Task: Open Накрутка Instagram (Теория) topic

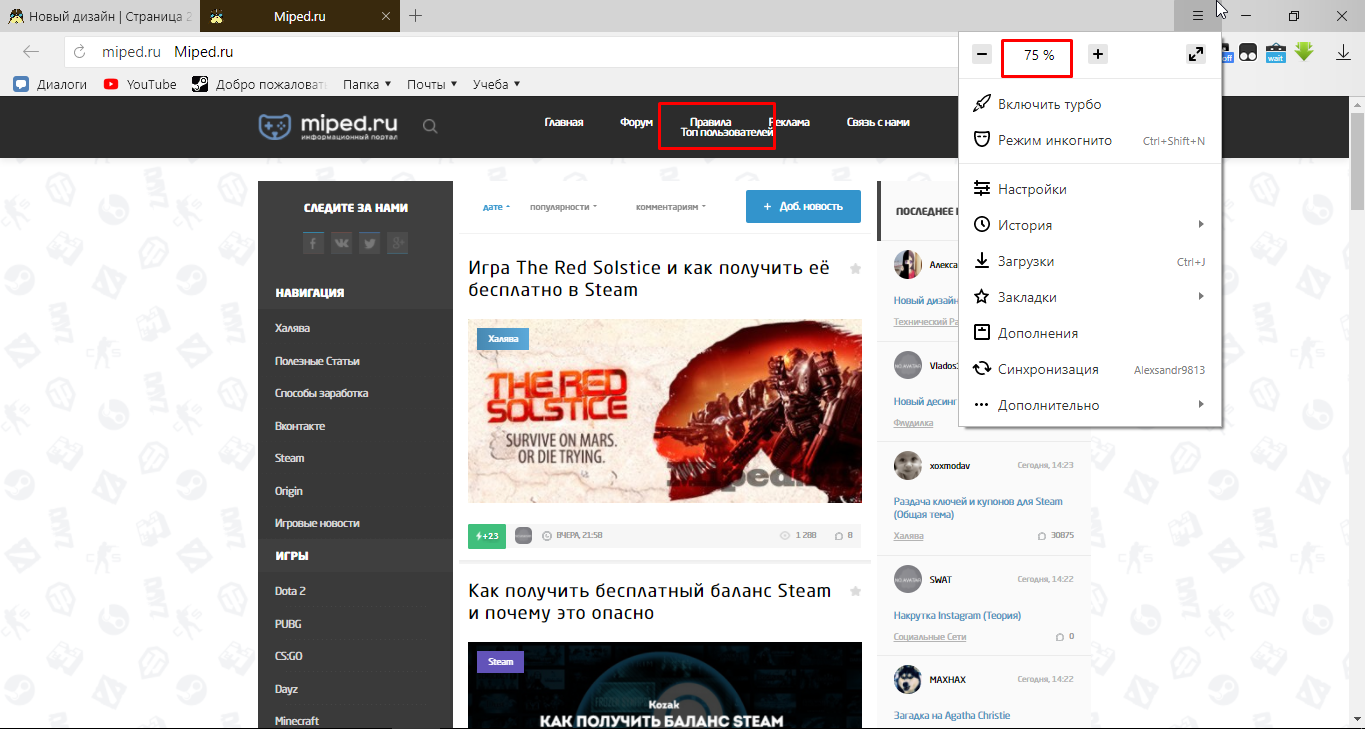Action: [x=957, y=615]
